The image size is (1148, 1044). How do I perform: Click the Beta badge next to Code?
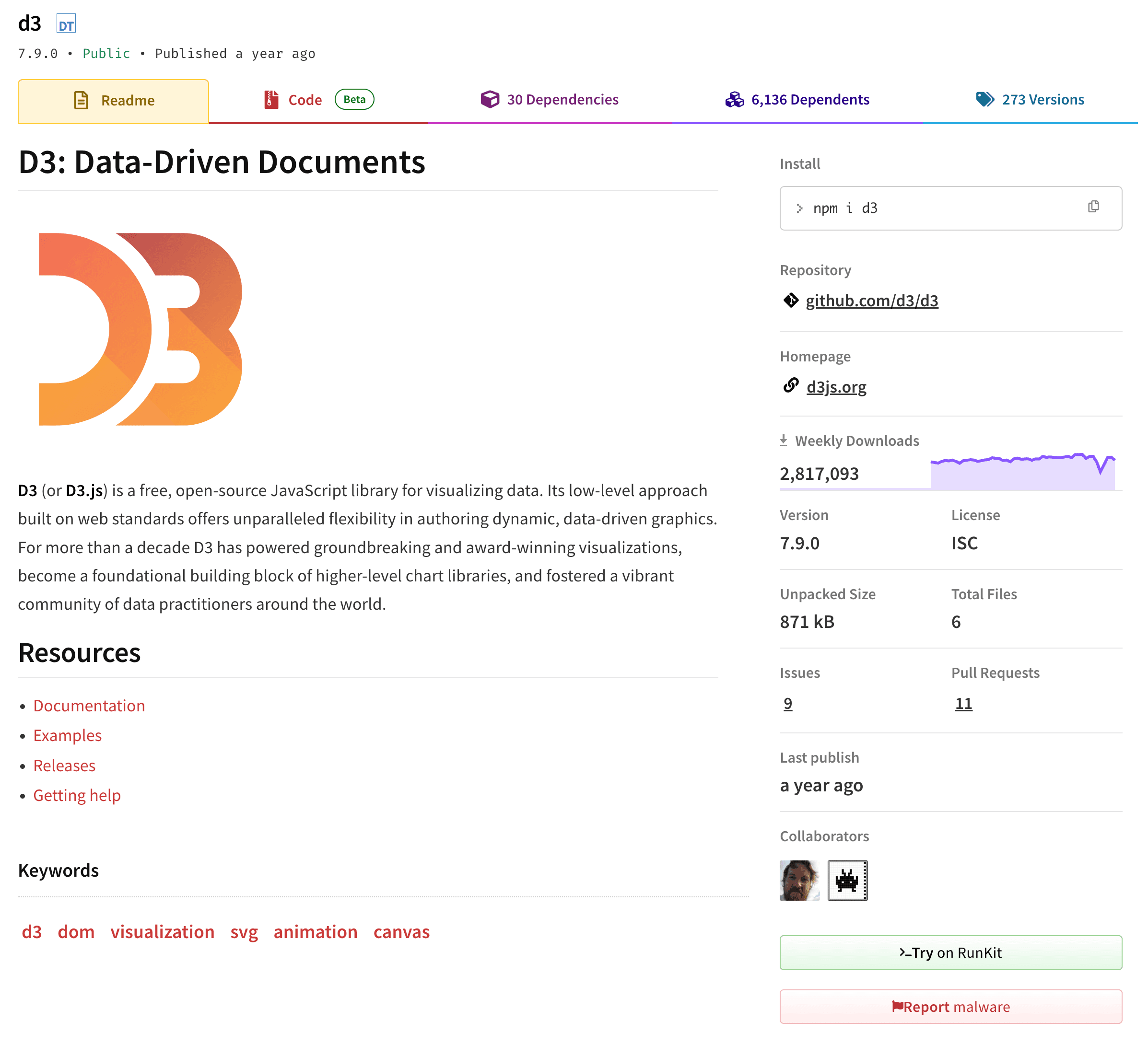tap(354, 100)
